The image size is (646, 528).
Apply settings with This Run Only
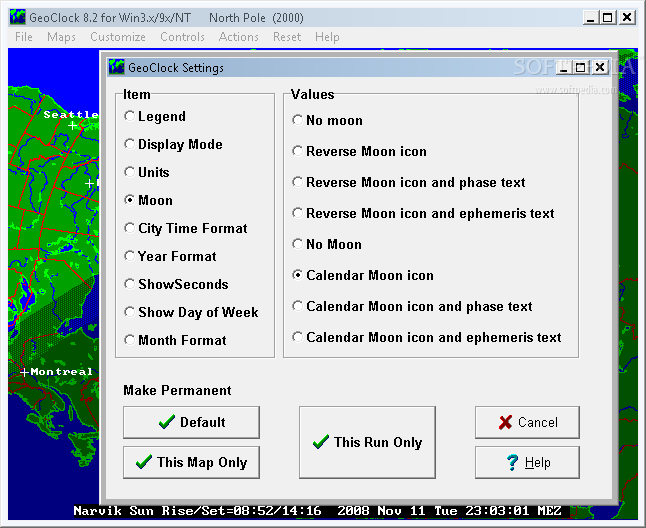click(x=367, y=442)
